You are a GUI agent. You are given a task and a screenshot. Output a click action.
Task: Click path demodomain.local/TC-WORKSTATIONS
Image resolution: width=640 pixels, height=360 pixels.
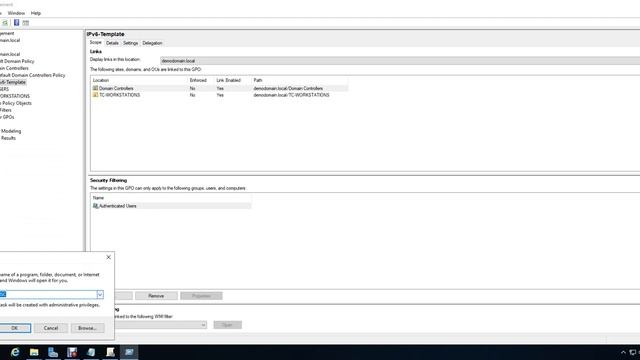[291, 95]
